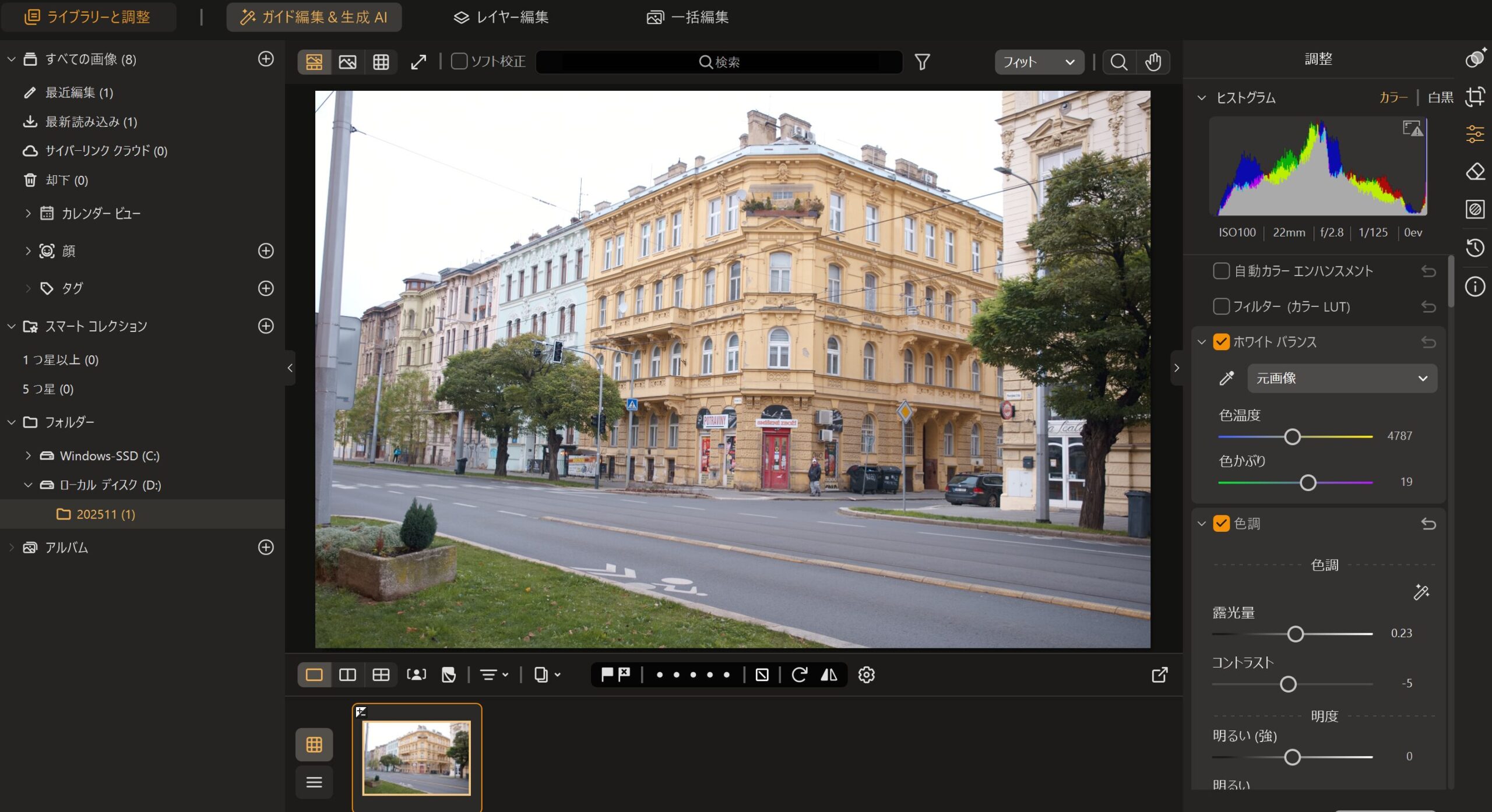Screen dimensions: 1492x812
Task: Enable 自動カラー エンハンスメント checkbox
Action: (1221, 271)
